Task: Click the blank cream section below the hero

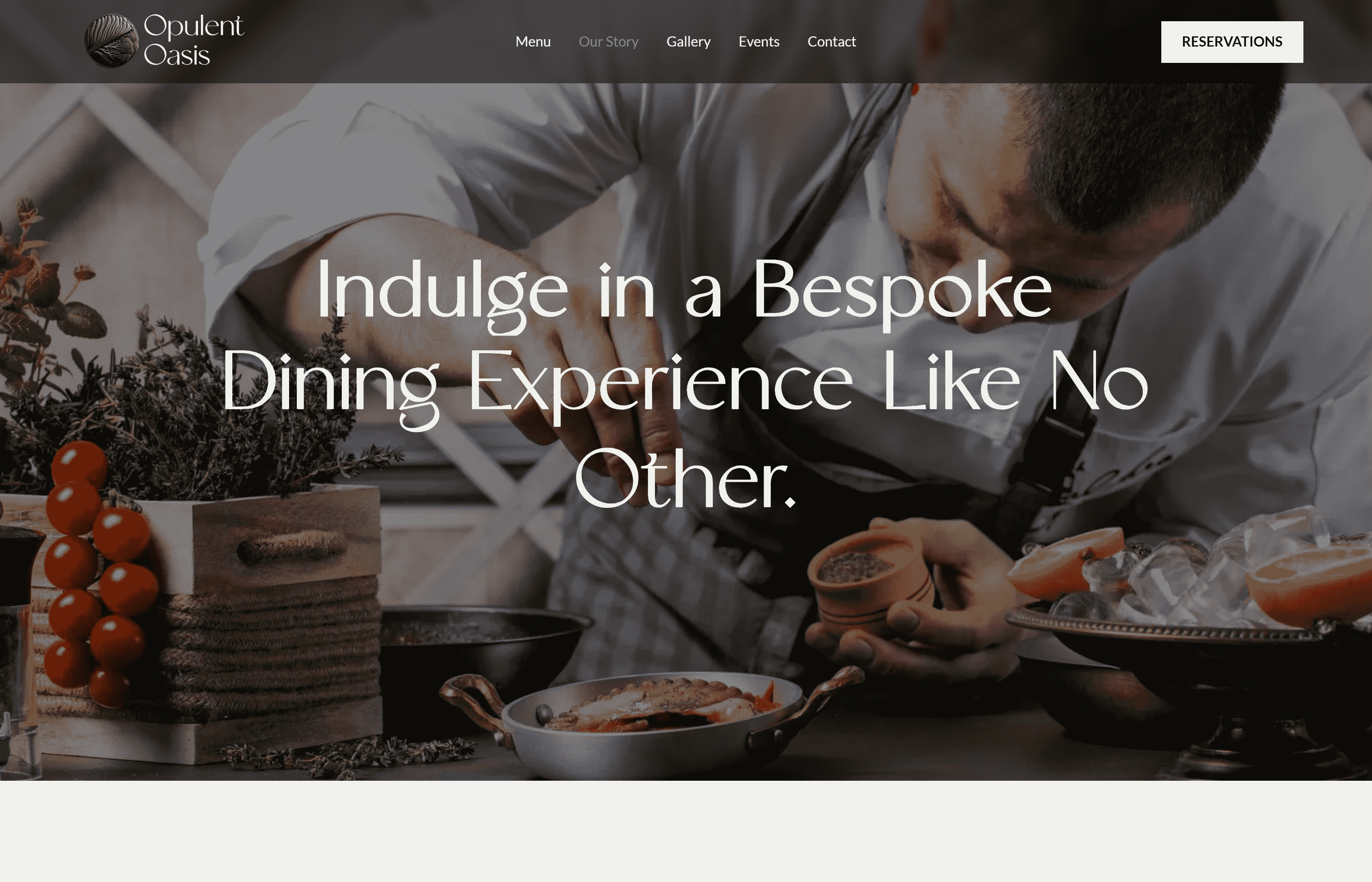Action: (x=686, y=831)
